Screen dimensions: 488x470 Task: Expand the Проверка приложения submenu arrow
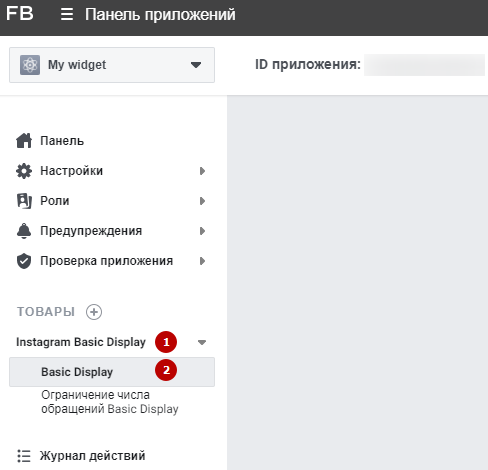point(202,261)
